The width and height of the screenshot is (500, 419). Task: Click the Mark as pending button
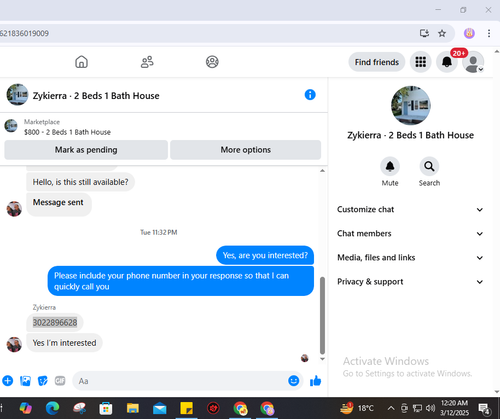tap(86, 150)
